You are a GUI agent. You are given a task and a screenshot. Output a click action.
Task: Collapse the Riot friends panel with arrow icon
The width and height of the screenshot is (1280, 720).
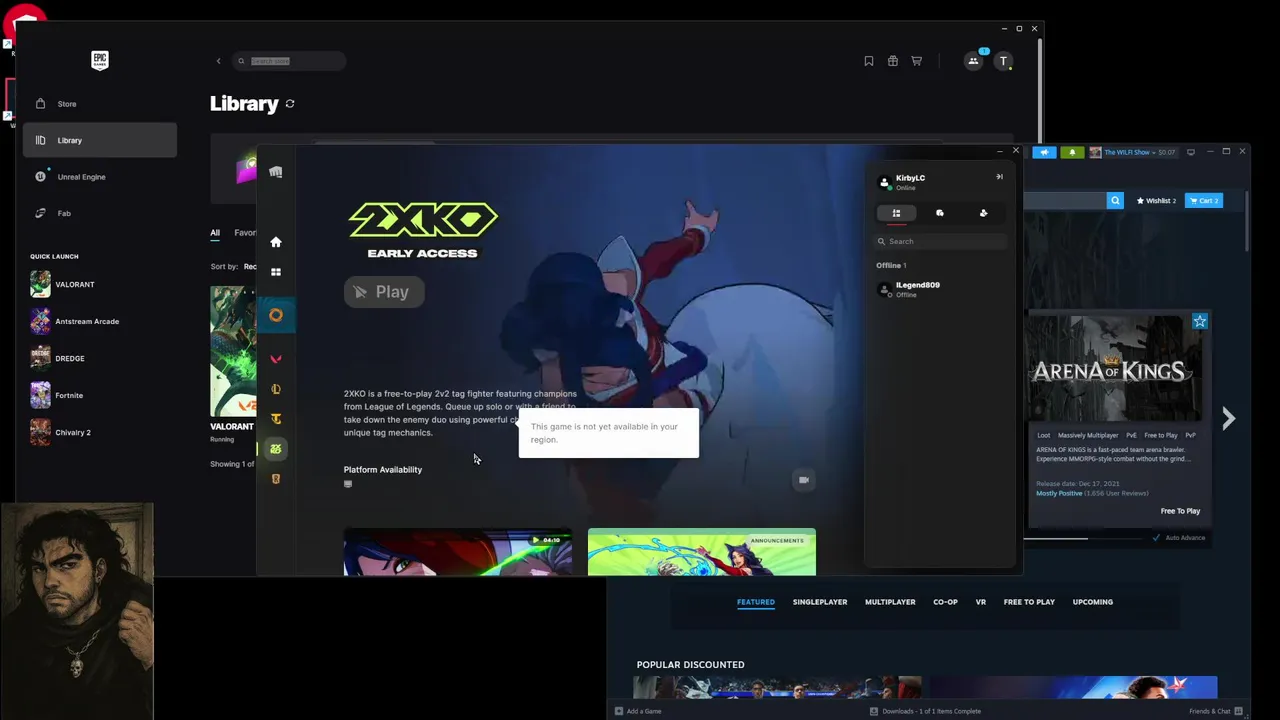coord(999,177)
